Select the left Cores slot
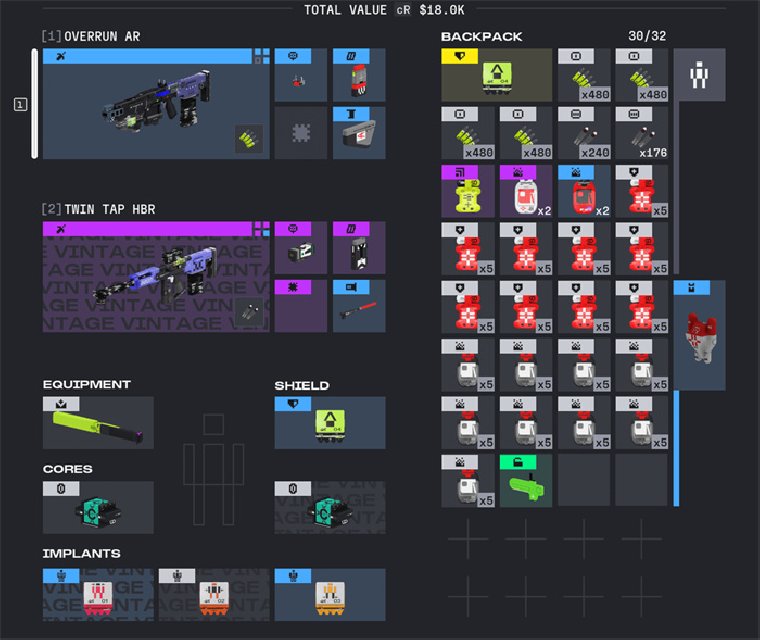760x640 pixels. coord(98,507)
